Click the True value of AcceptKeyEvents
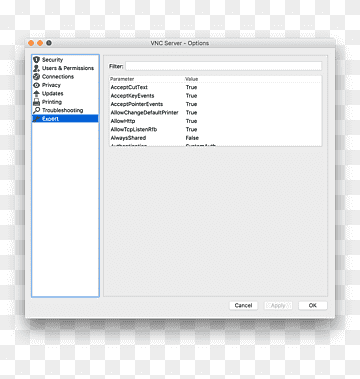Viewport: 360px width, 379px height. [x=192, y=96]
